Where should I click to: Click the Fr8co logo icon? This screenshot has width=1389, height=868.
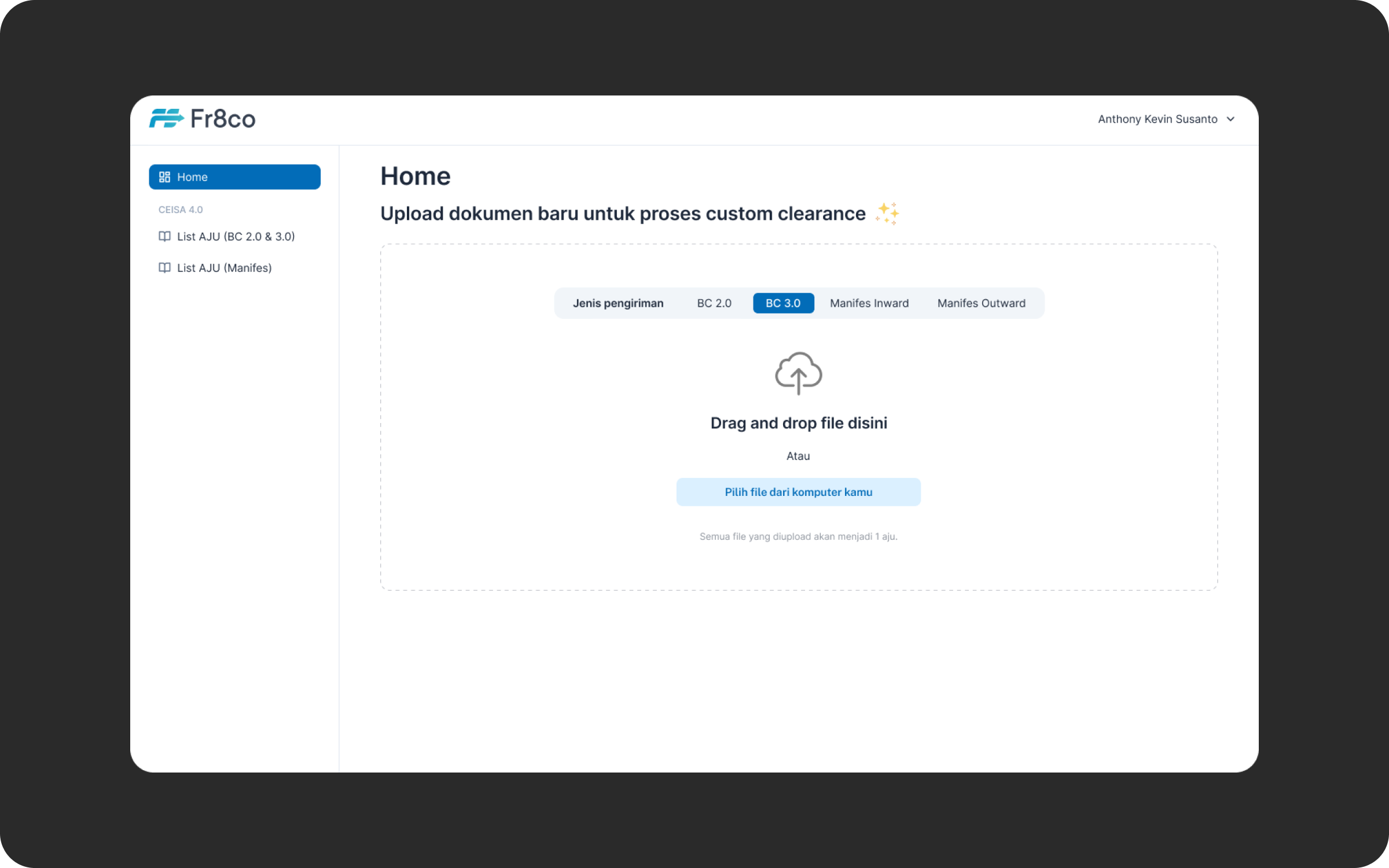coord(166,119)
